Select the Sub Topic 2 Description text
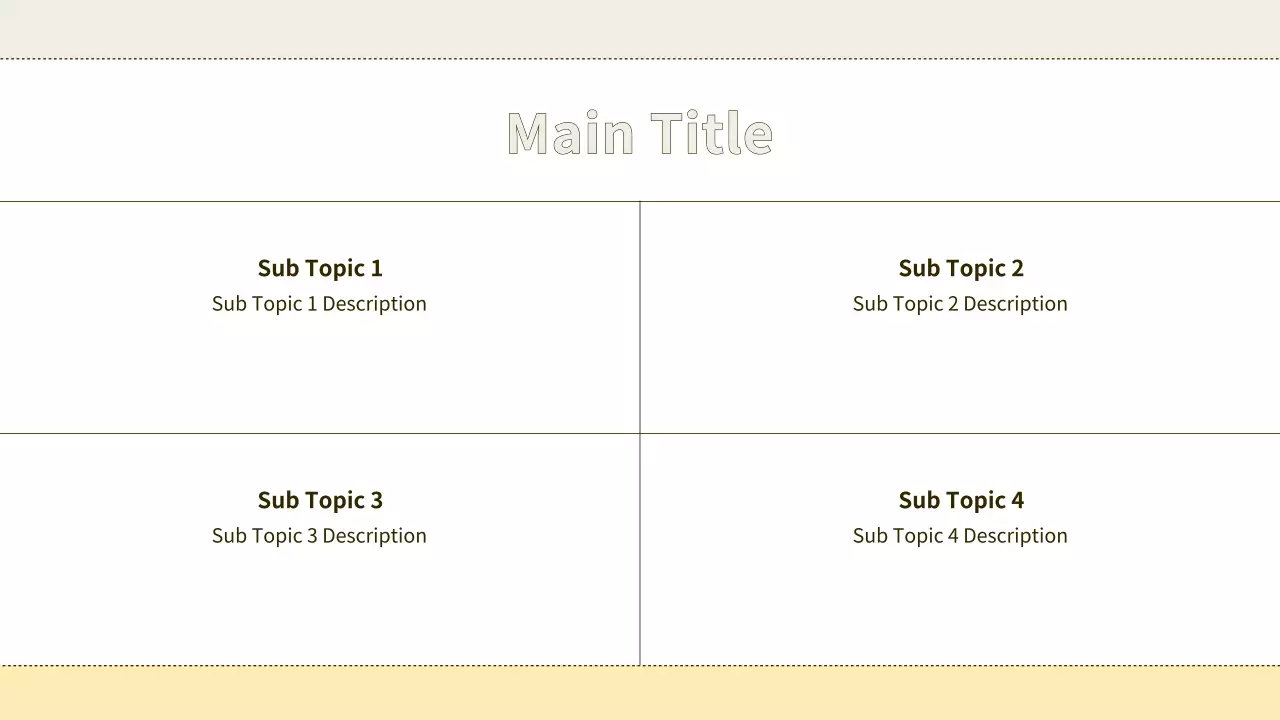The height and width of the screenshot is (720, 1280). click(960, 304)
